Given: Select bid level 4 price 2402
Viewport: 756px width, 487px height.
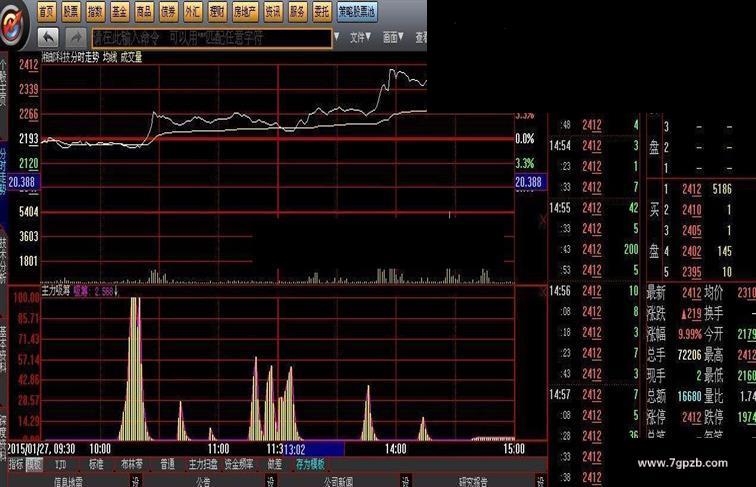Looking at the screenshot, I should [691, 251].
